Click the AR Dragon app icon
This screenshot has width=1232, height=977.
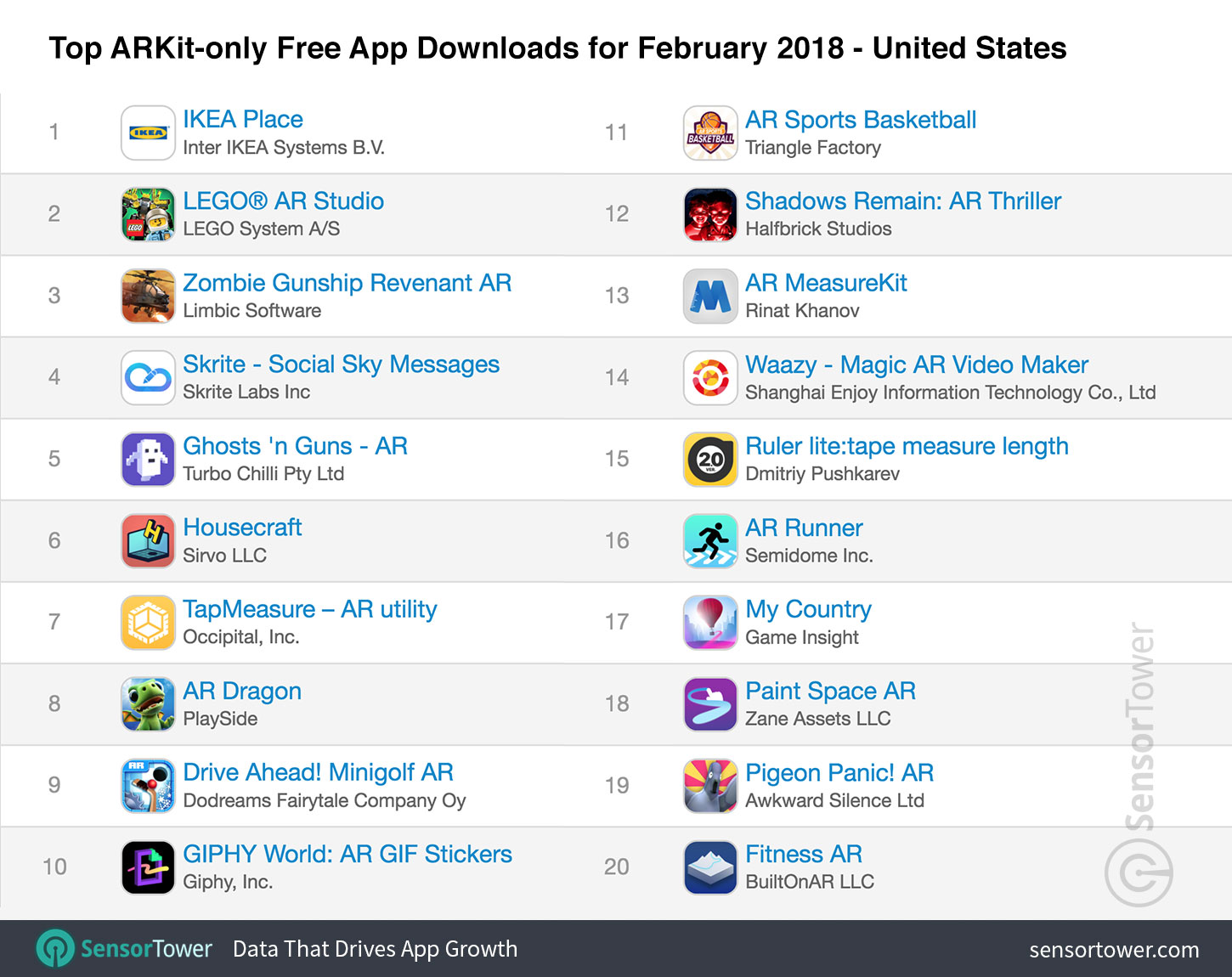click(x=148, y=703)
